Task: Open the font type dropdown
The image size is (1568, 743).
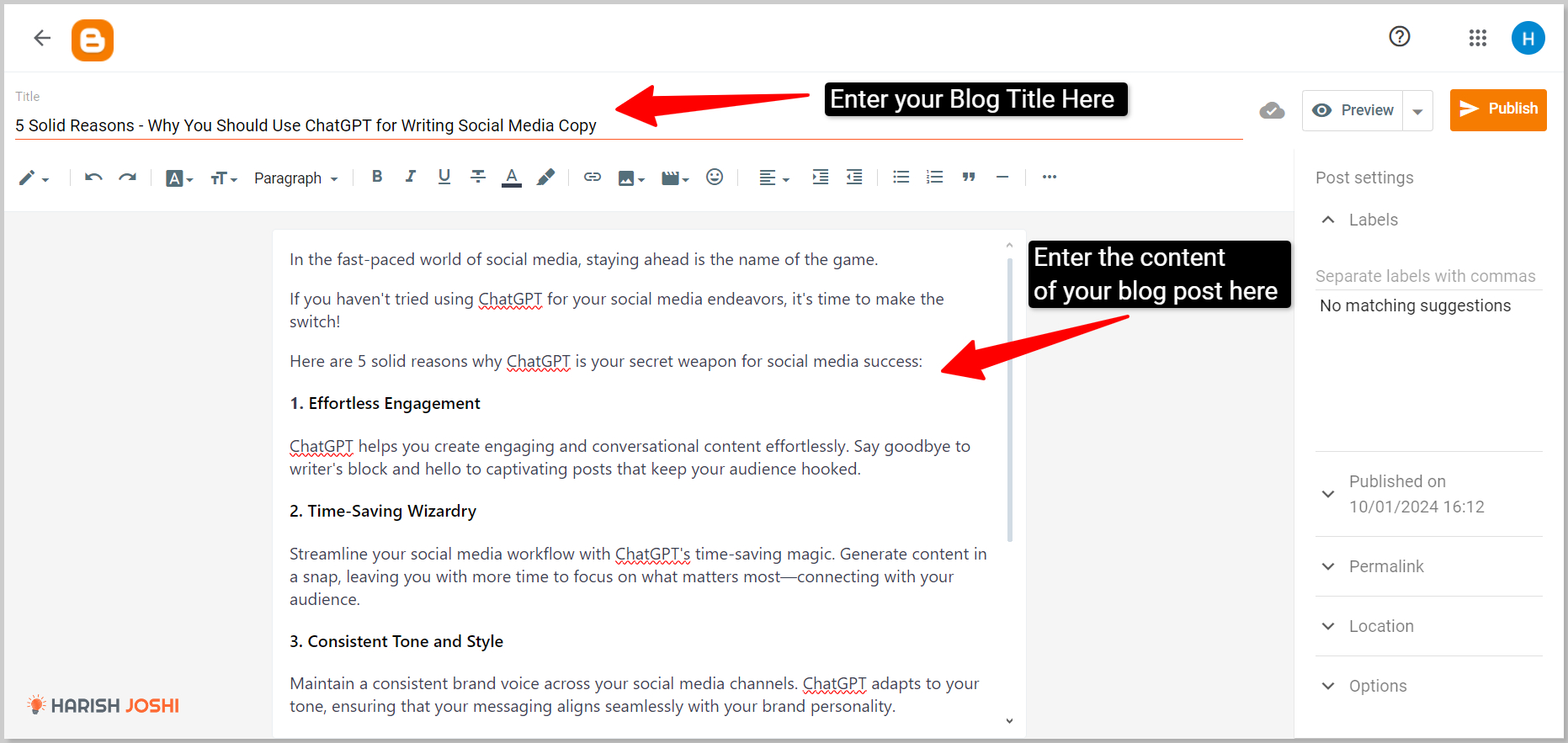Action: click(179, 178)
